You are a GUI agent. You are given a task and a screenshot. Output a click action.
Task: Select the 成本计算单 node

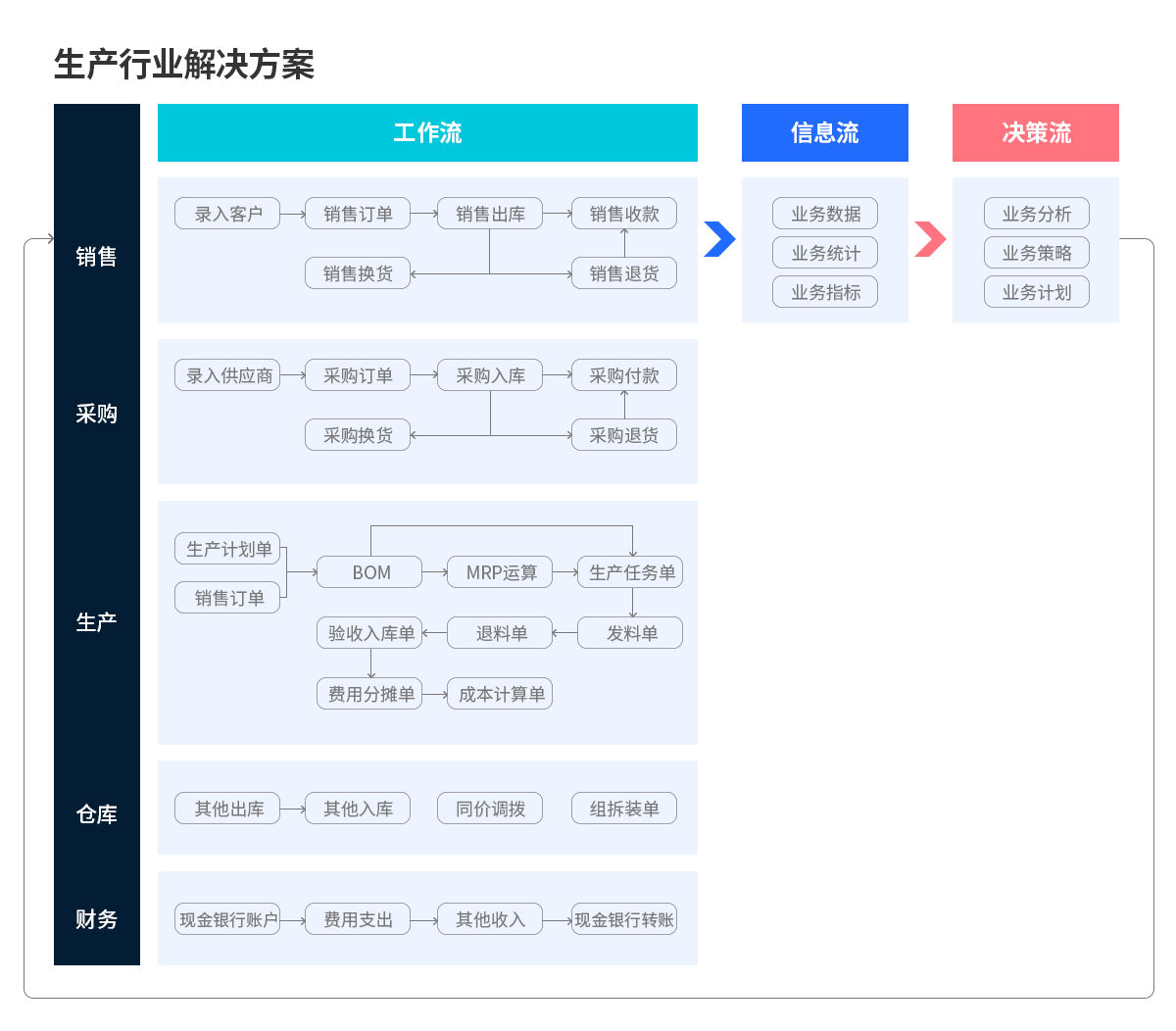[500, 694]
